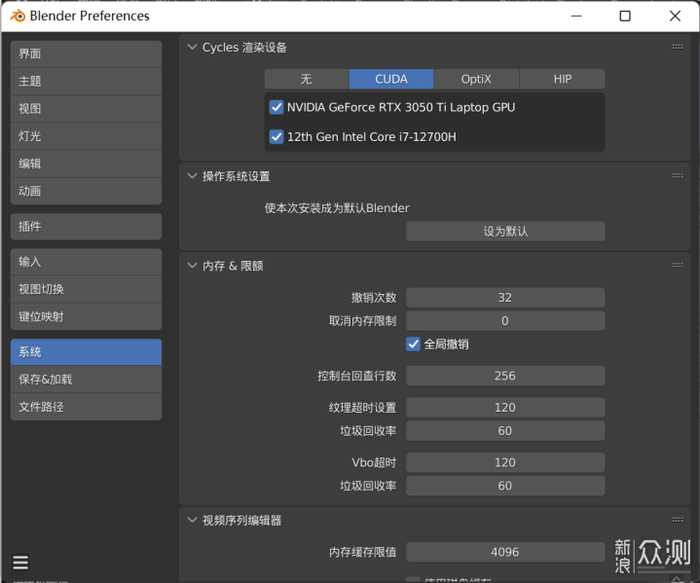Select the HIP render device option
The width and height of the screenshot is (700, 583).
(562, 79)
